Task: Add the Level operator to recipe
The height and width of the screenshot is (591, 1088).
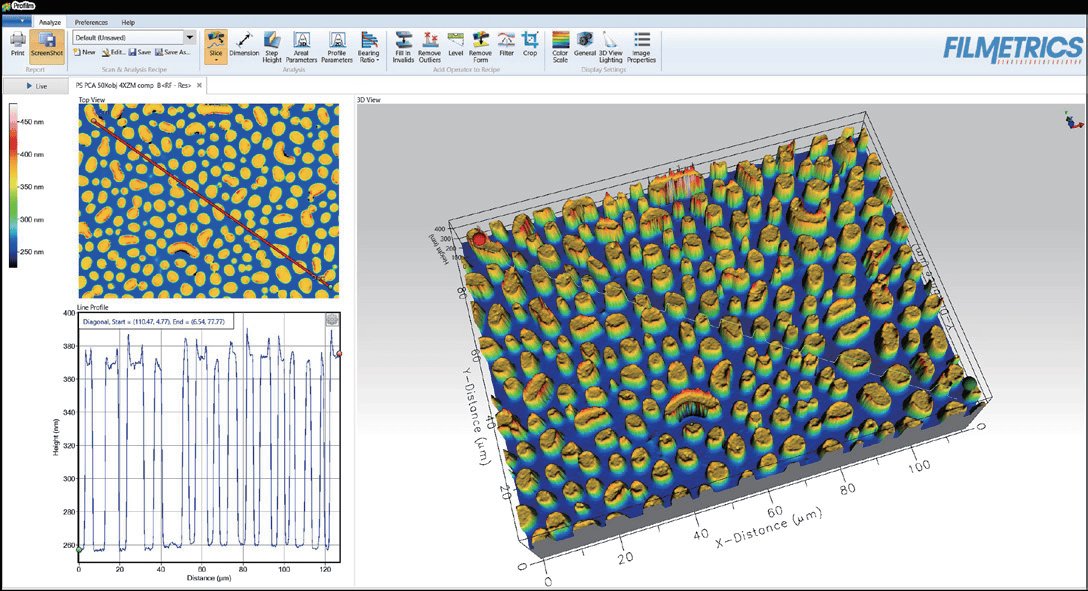Action: [456, 46]
